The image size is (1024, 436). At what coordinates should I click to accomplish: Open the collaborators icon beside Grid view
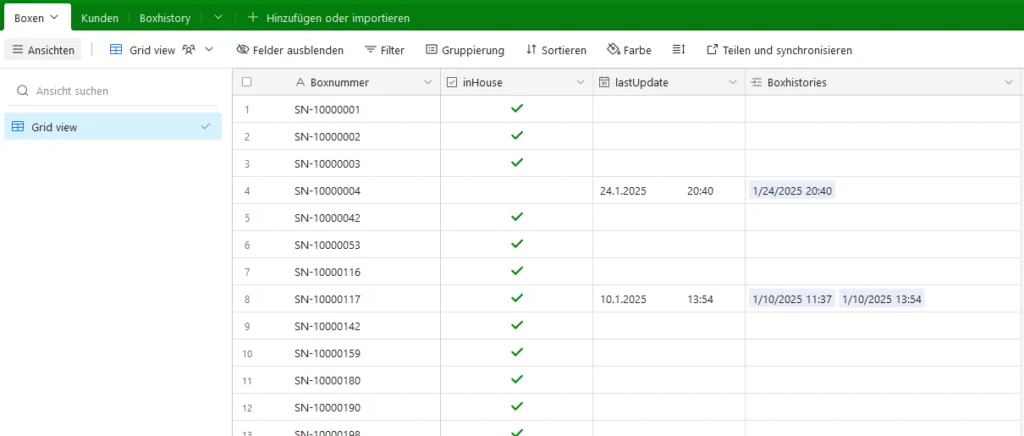(189, 50)
